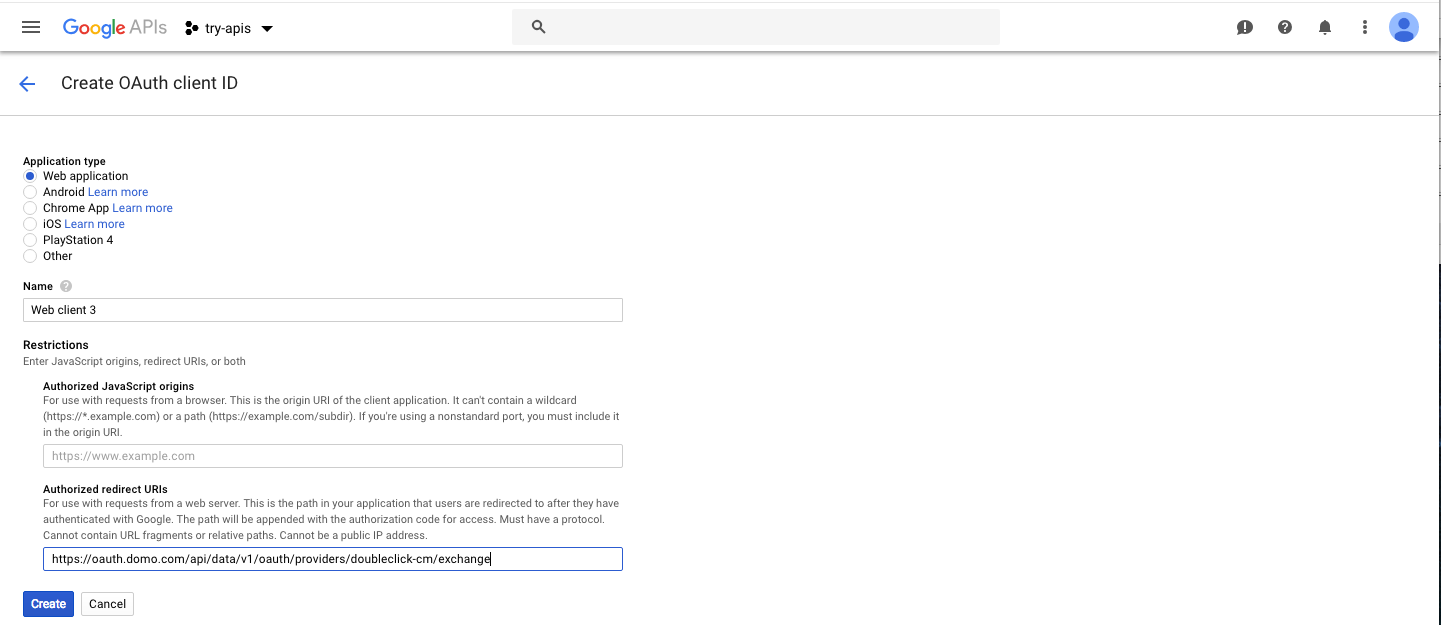Open the help icon

(x=1284, y=27)
